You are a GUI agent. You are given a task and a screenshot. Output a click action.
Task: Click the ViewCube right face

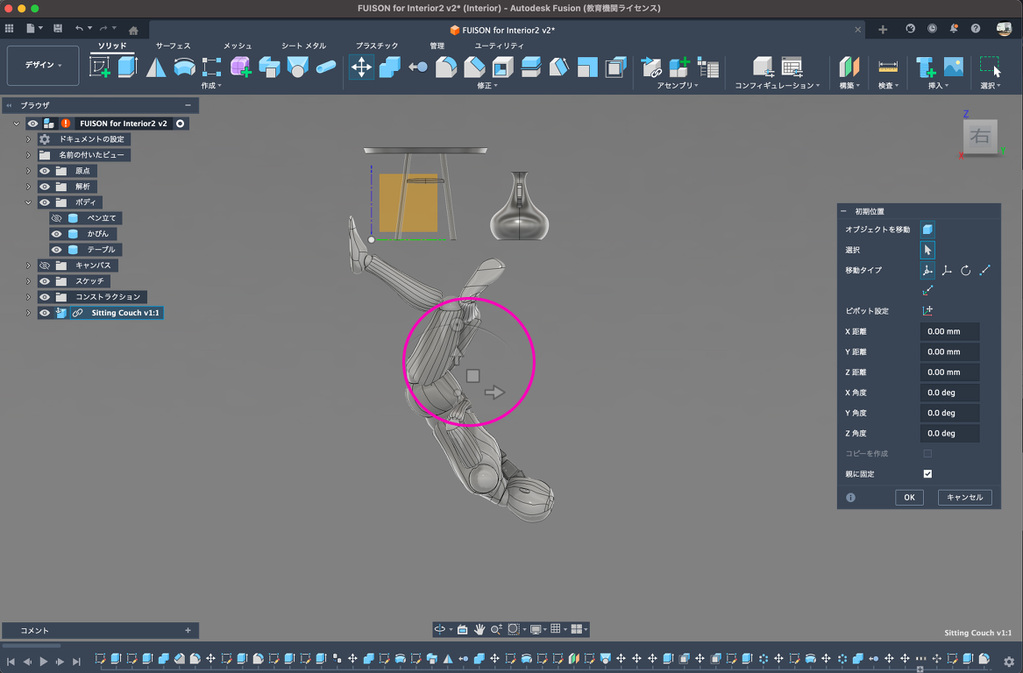tap(979, 137)
